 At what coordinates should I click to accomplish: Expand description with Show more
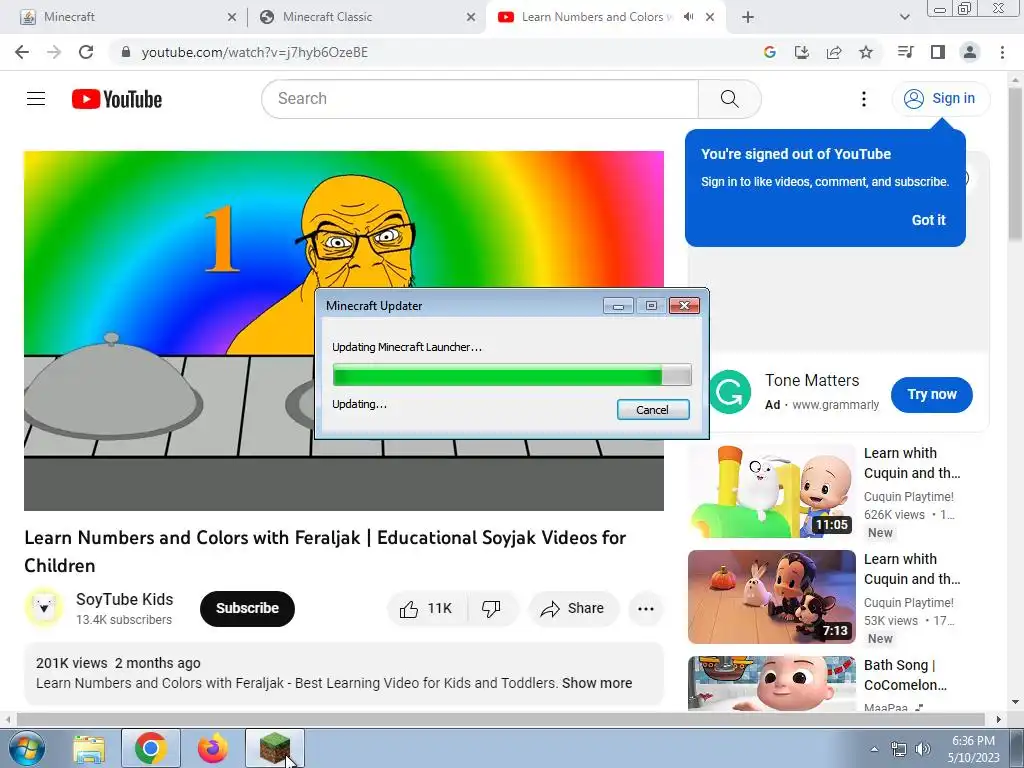(597, 683)
